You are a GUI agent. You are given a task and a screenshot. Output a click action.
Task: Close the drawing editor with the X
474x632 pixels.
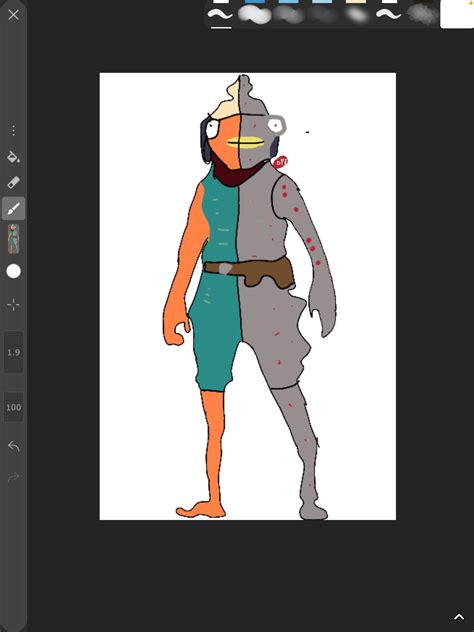point(13,15)
